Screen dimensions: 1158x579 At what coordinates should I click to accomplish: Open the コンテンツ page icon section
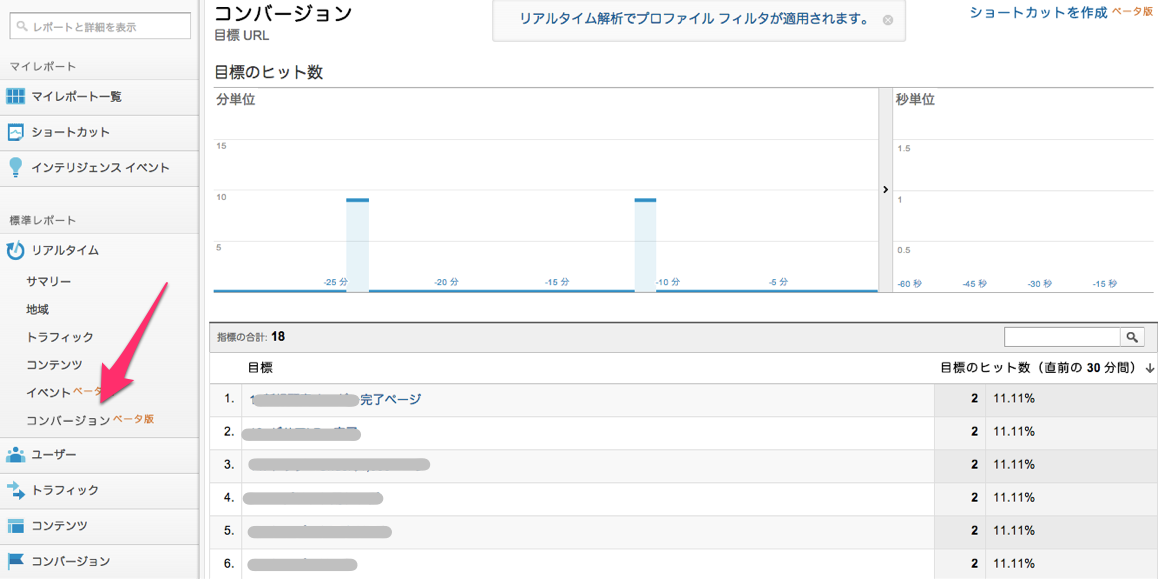tap(16, 526)
